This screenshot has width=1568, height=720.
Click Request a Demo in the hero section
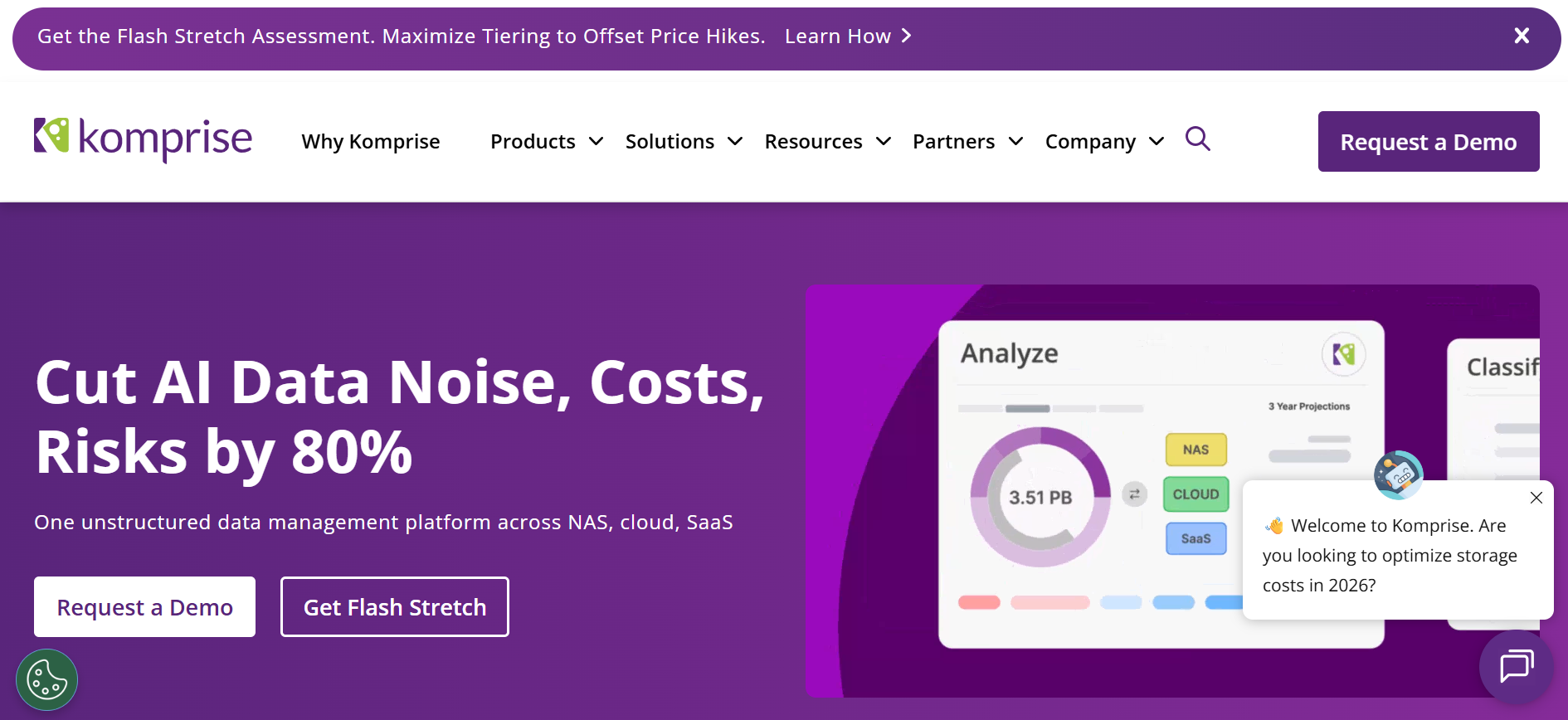point(144,606)
